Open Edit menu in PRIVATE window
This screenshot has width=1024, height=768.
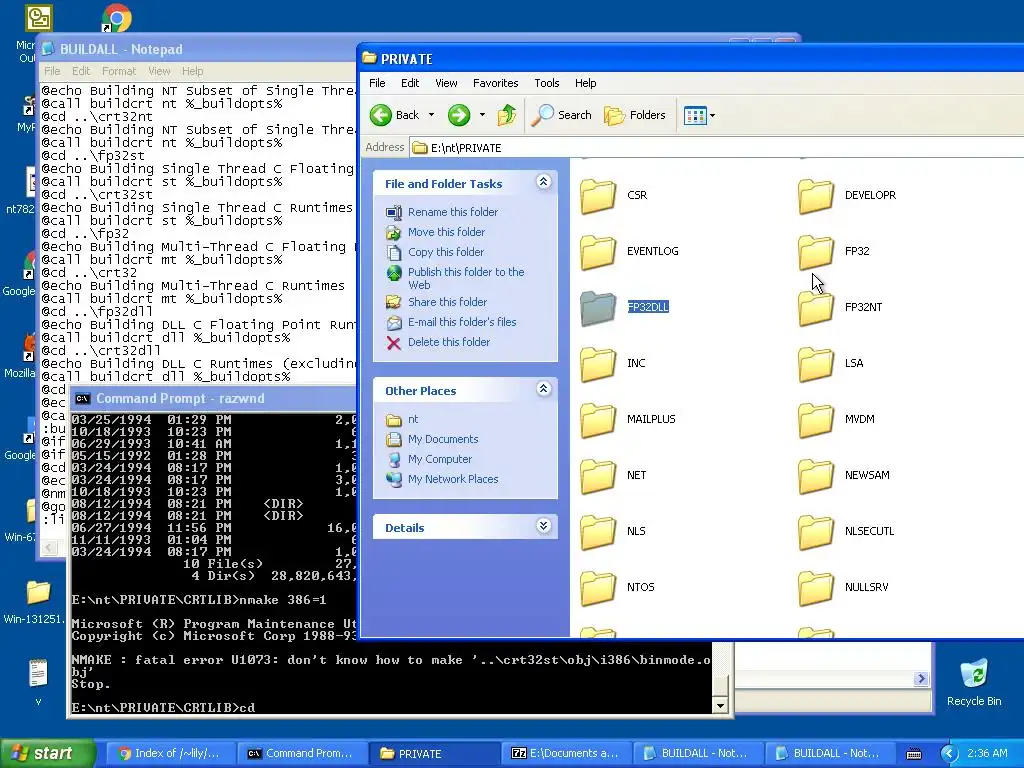[x=409, y=83]
